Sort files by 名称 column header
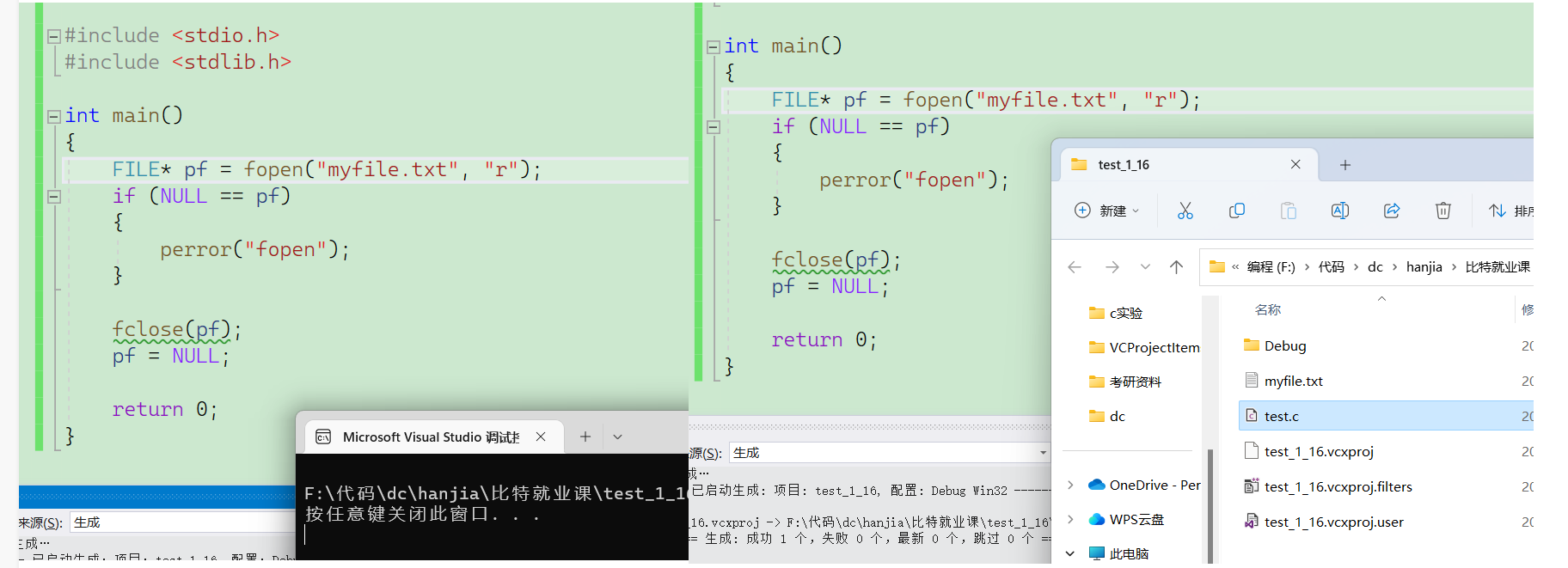Screen dimensions: 1568x568 [x=1267, y=310]
